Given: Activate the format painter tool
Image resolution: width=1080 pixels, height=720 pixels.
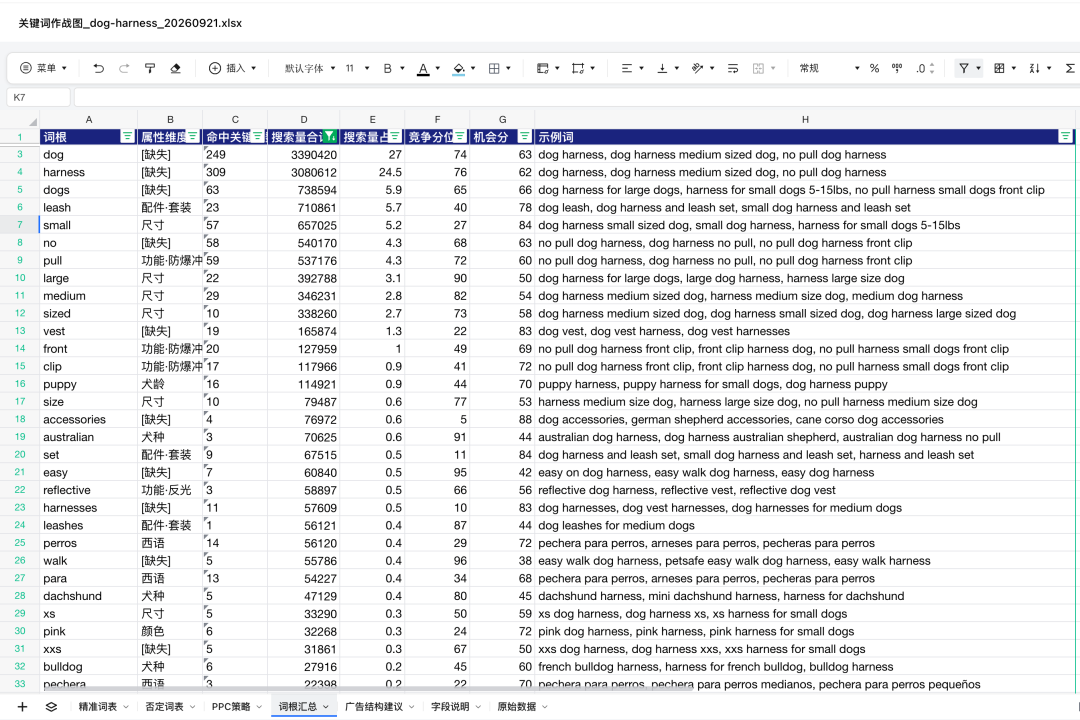Looking at the screenshot, I should coord(149,68).
